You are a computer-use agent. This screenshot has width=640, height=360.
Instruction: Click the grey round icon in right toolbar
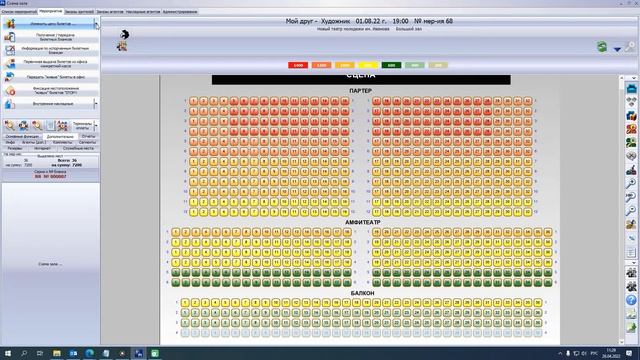point(631,156)
